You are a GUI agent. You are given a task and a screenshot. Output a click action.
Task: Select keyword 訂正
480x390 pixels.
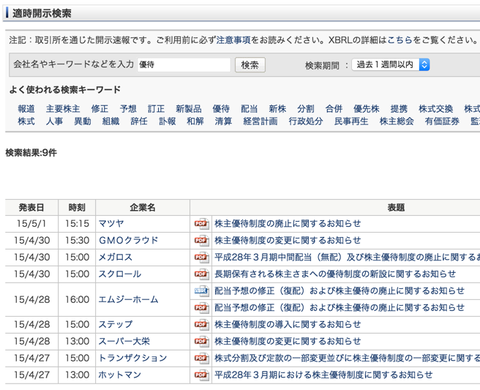156,109
